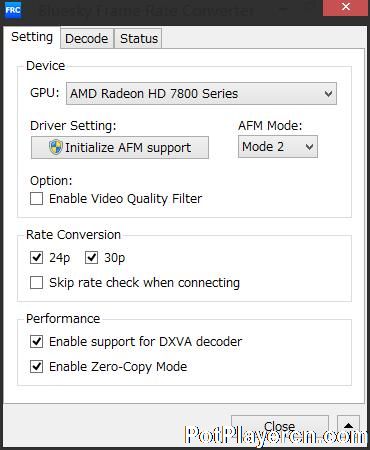370x450 pixels.
Task: Click the shield icon on Initialize AFM support
Action: pyautogui.click(x=56, y=147)
